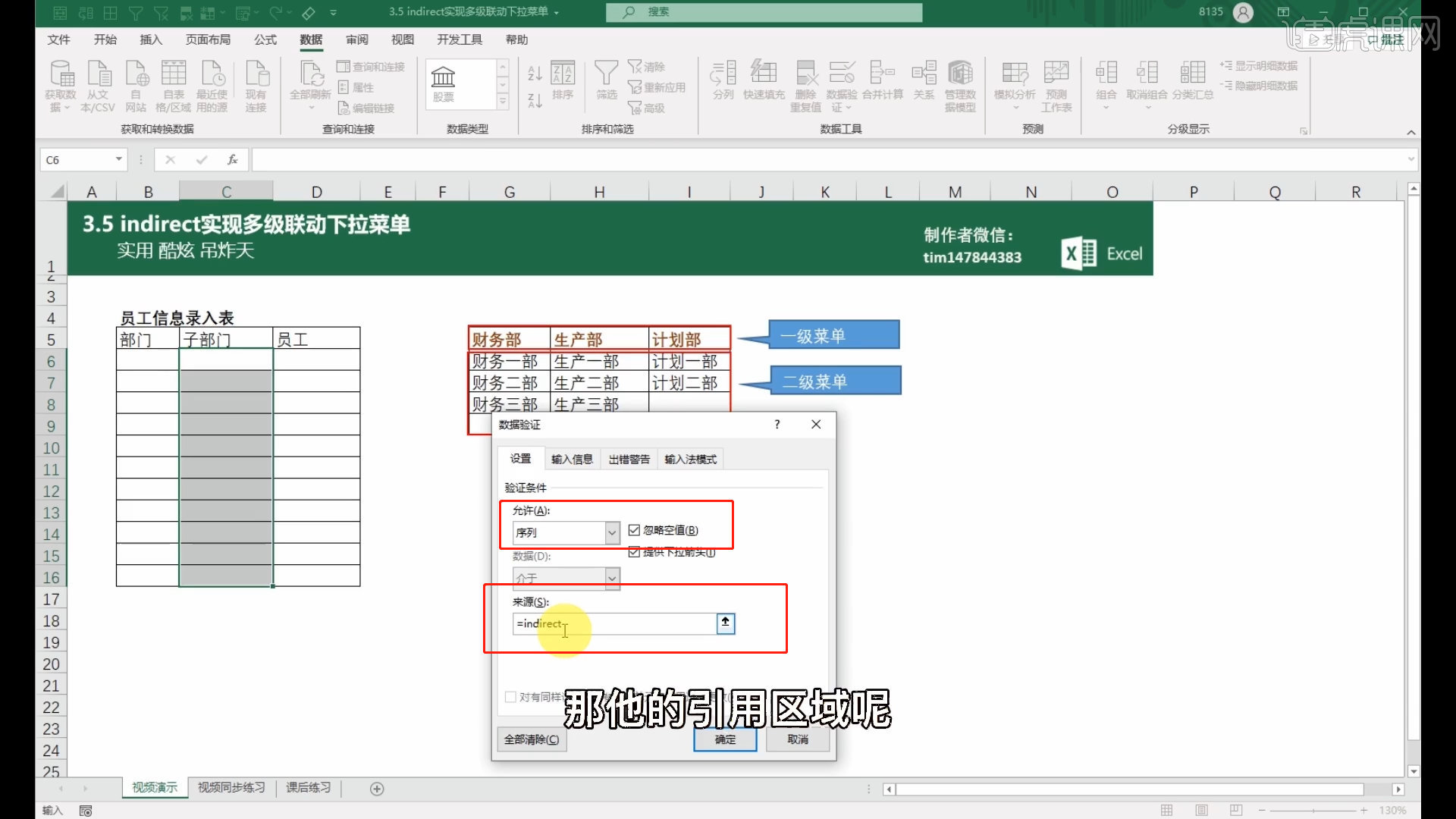The image size is (1456, 819).
Task: Switch to sheet 课后练习
Action: [308, 788]
